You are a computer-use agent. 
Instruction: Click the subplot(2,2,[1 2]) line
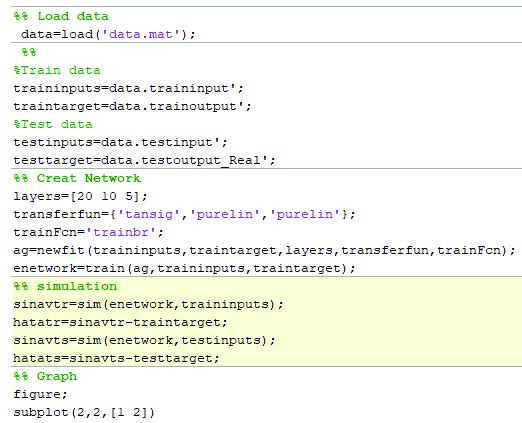84,412
